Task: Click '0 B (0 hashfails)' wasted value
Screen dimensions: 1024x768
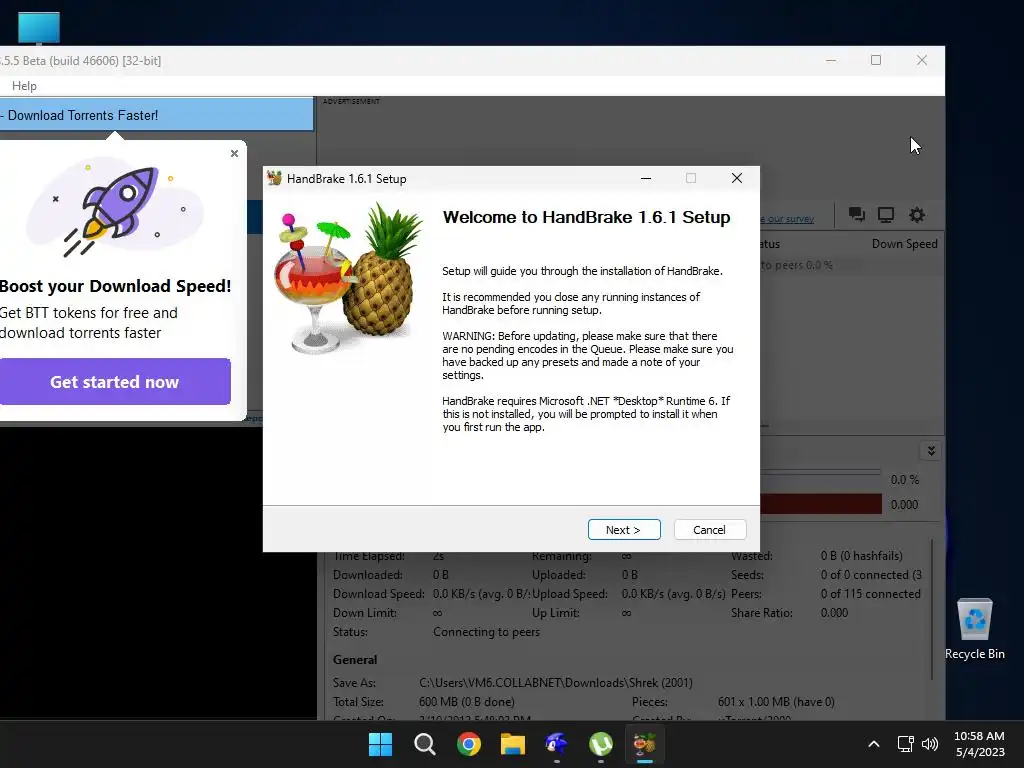Action: [x=861, y=556]
